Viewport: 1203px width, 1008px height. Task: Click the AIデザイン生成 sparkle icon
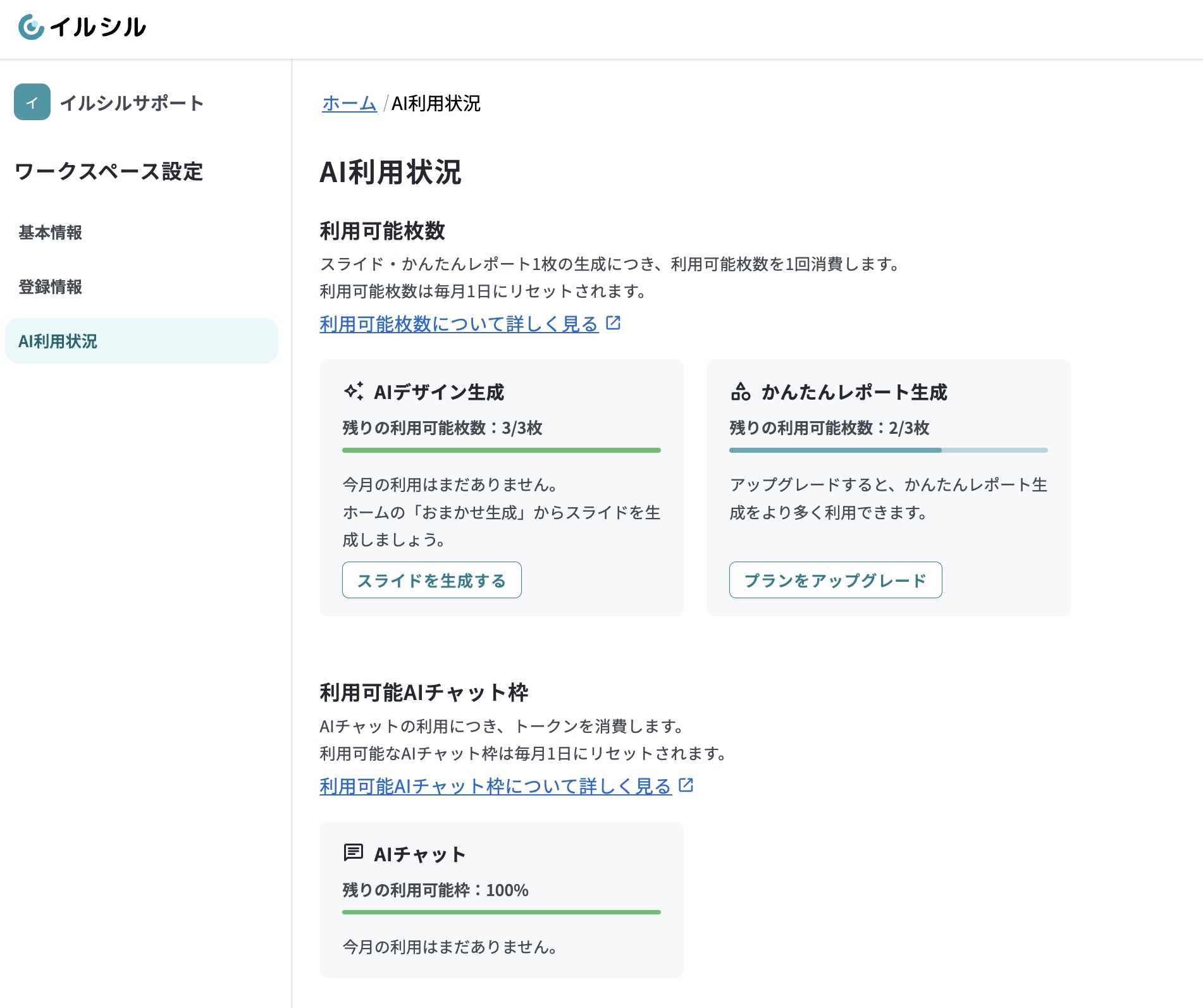coord(354,391)
